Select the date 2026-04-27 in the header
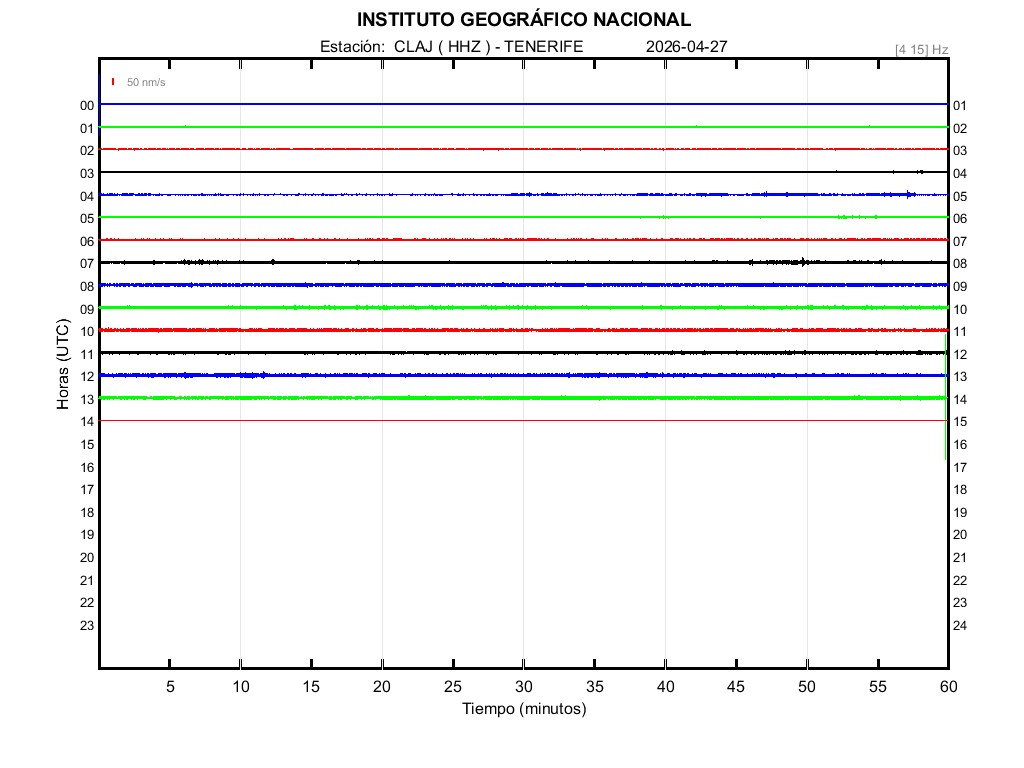The height and width of the screenshot is (768, 1024). (x=686, y=46)
